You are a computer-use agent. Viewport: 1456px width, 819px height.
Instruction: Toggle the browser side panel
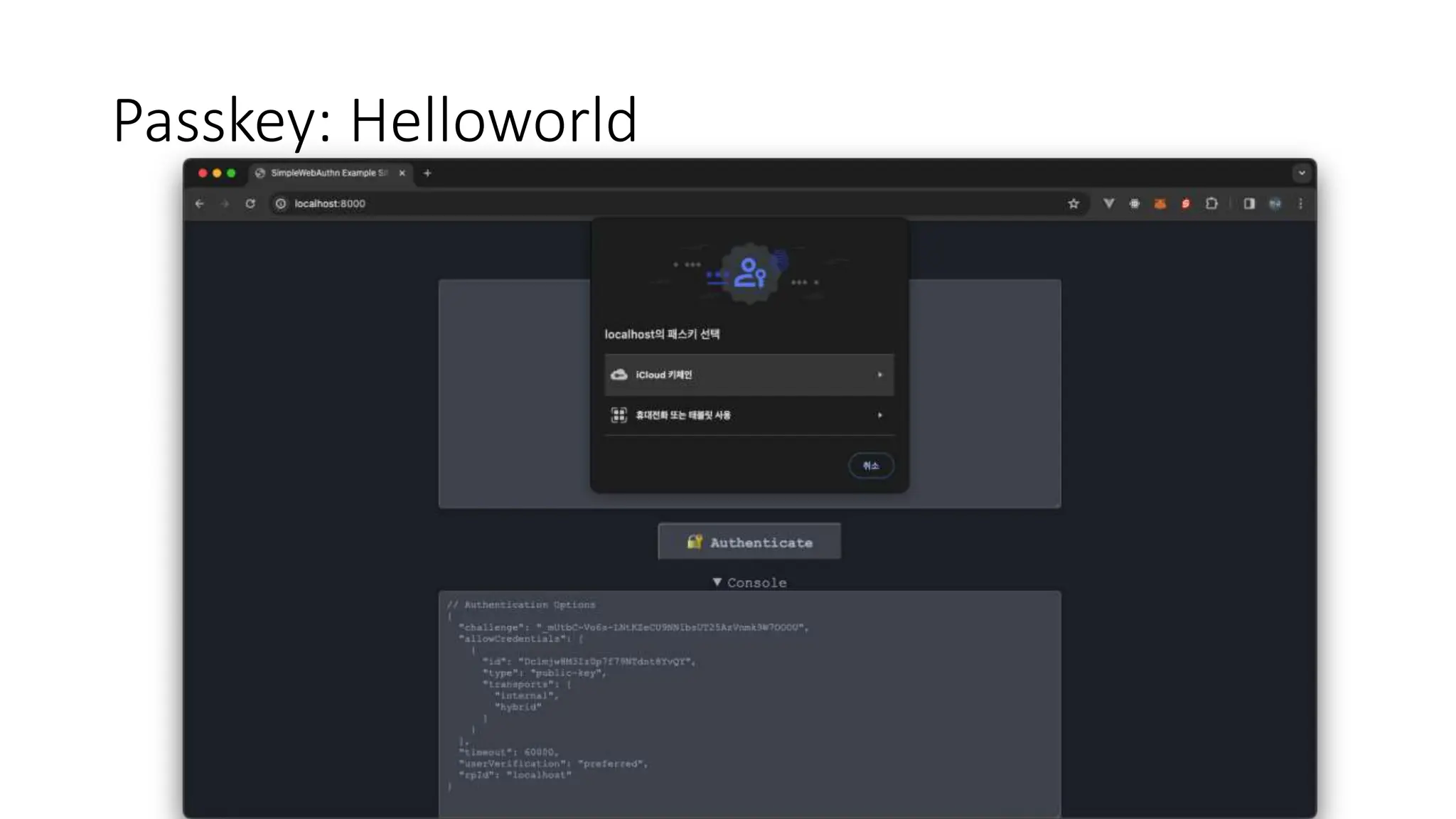coord(1249,204)
